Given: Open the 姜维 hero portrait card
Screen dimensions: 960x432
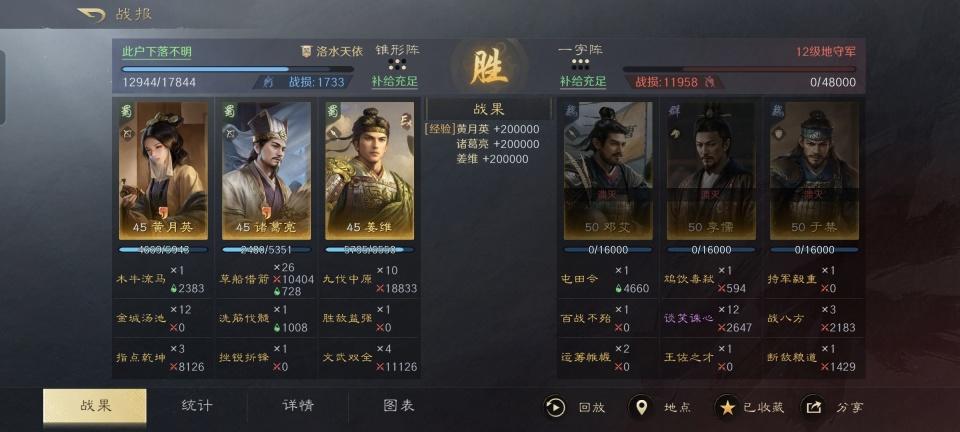Looking at the screenshot, I should point(369,170).
